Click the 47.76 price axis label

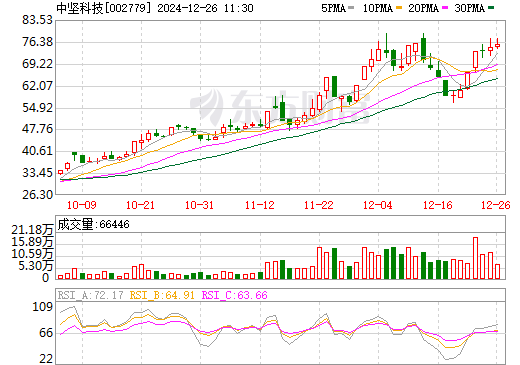click(x=37, y=129)
